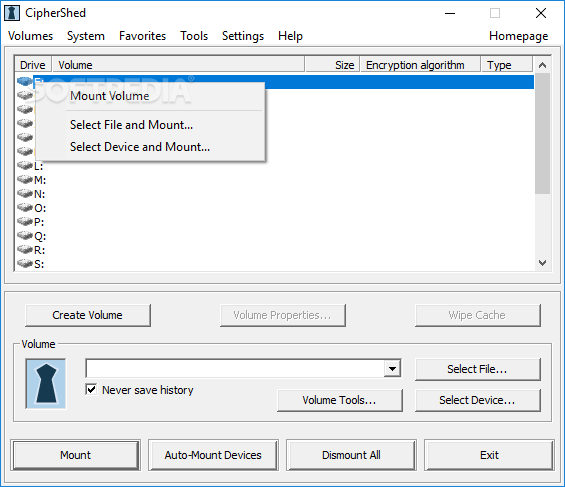This screenshot has height=487, width=565.
Task: Select the N: drive row label
Action: [x=40, y=194]
